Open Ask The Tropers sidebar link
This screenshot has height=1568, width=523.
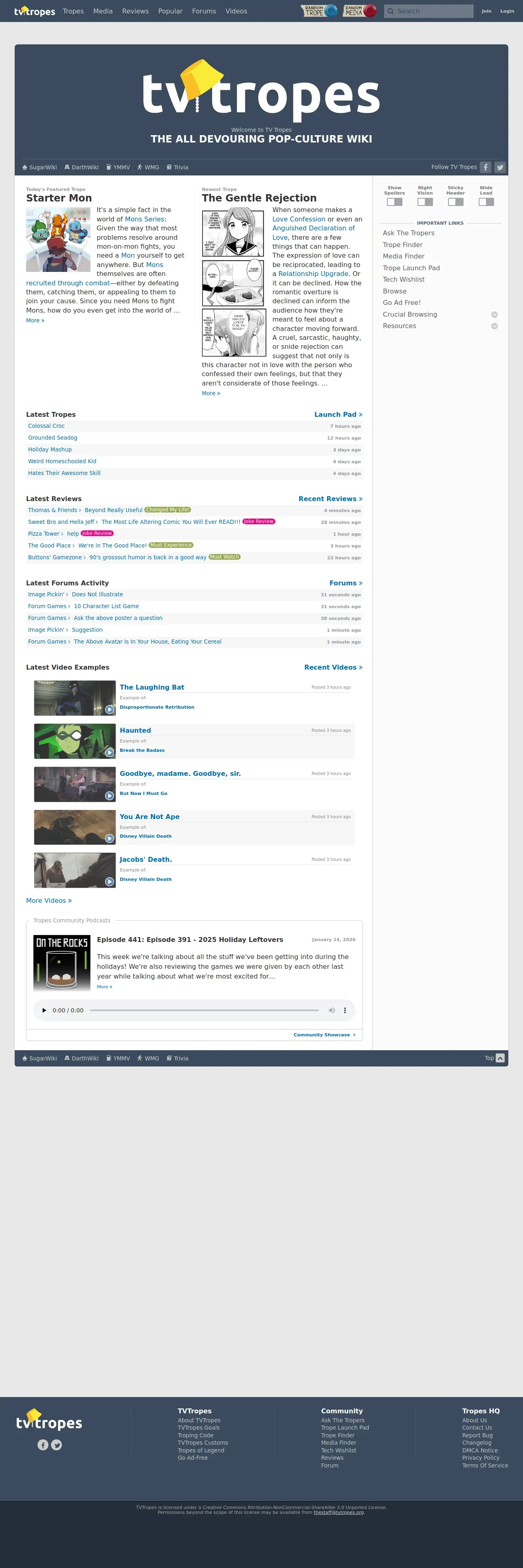pyautogui.click(x=409, y=233)
